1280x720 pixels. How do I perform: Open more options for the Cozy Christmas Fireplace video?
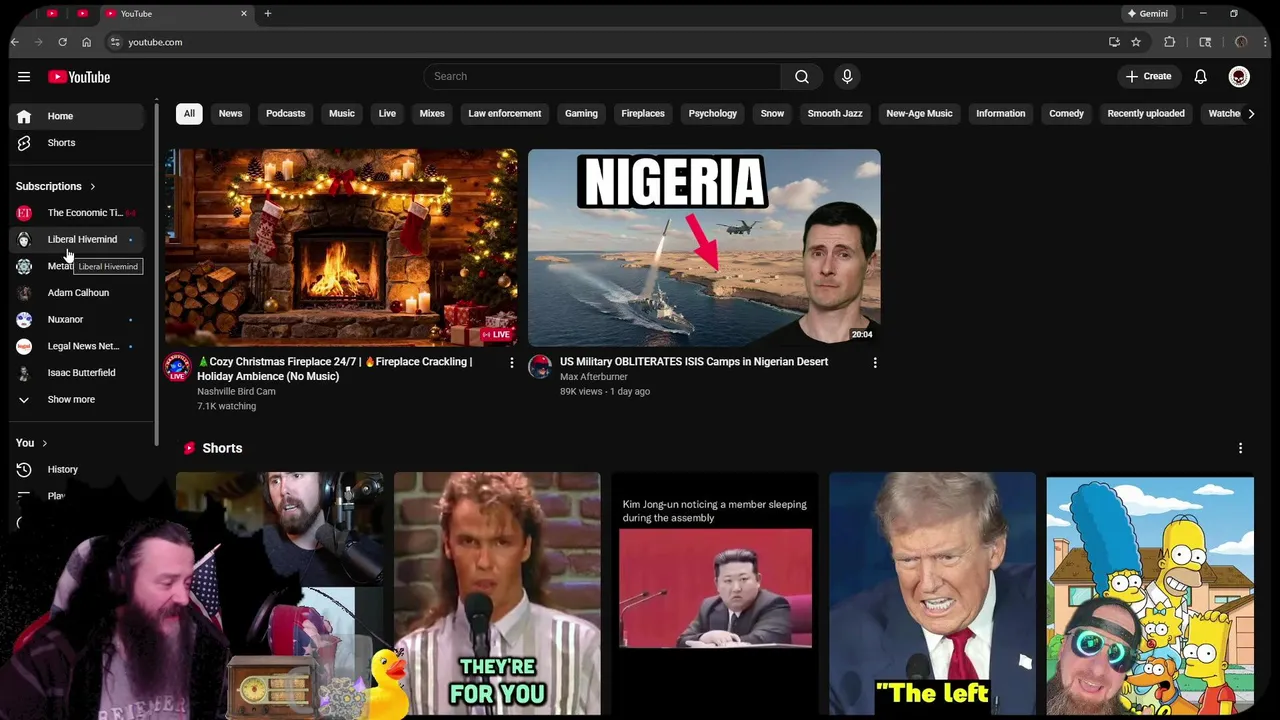(x=512, y=363)
